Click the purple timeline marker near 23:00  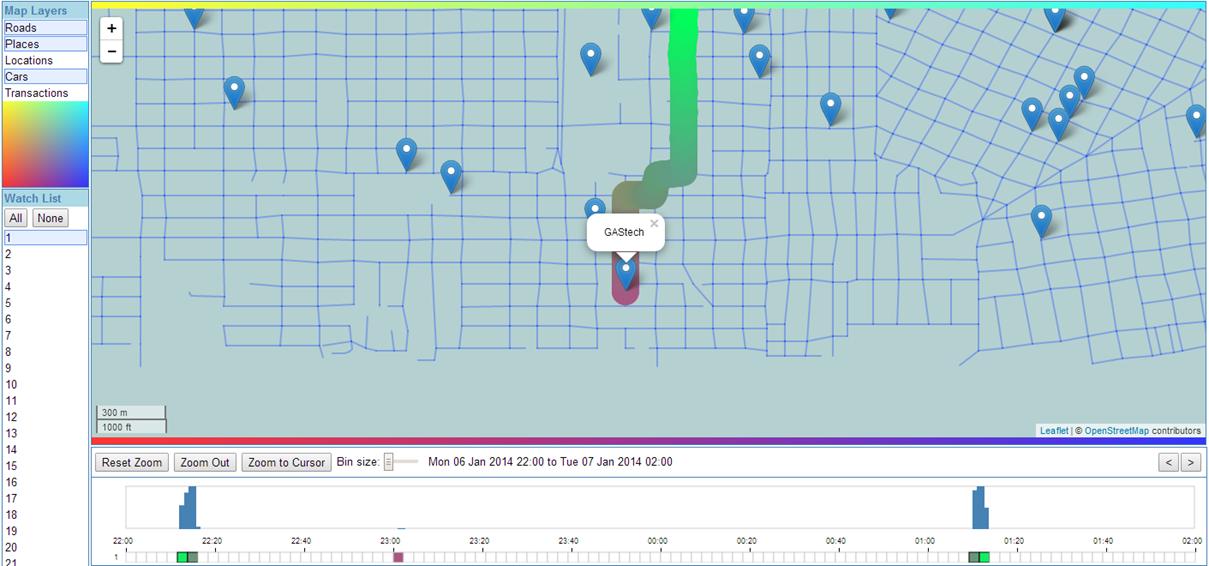pos(398,557)
